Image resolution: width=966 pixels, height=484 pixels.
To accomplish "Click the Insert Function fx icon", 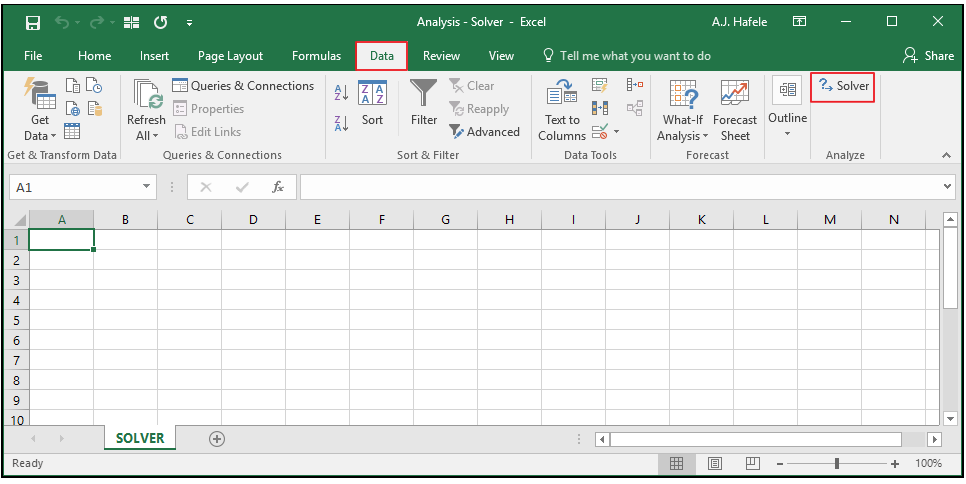I will coord(278,187).
